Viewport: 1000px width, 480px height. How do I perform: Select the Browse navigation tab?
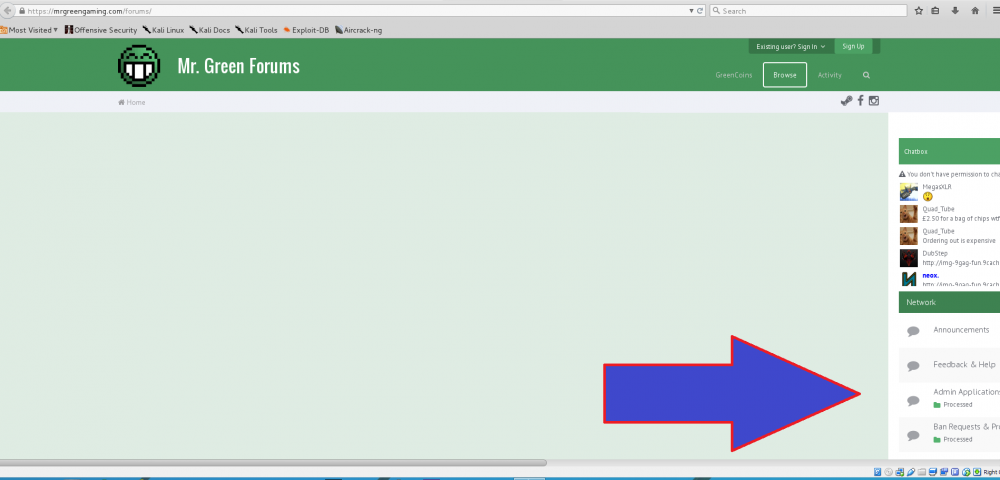click(x=784, y=75)
